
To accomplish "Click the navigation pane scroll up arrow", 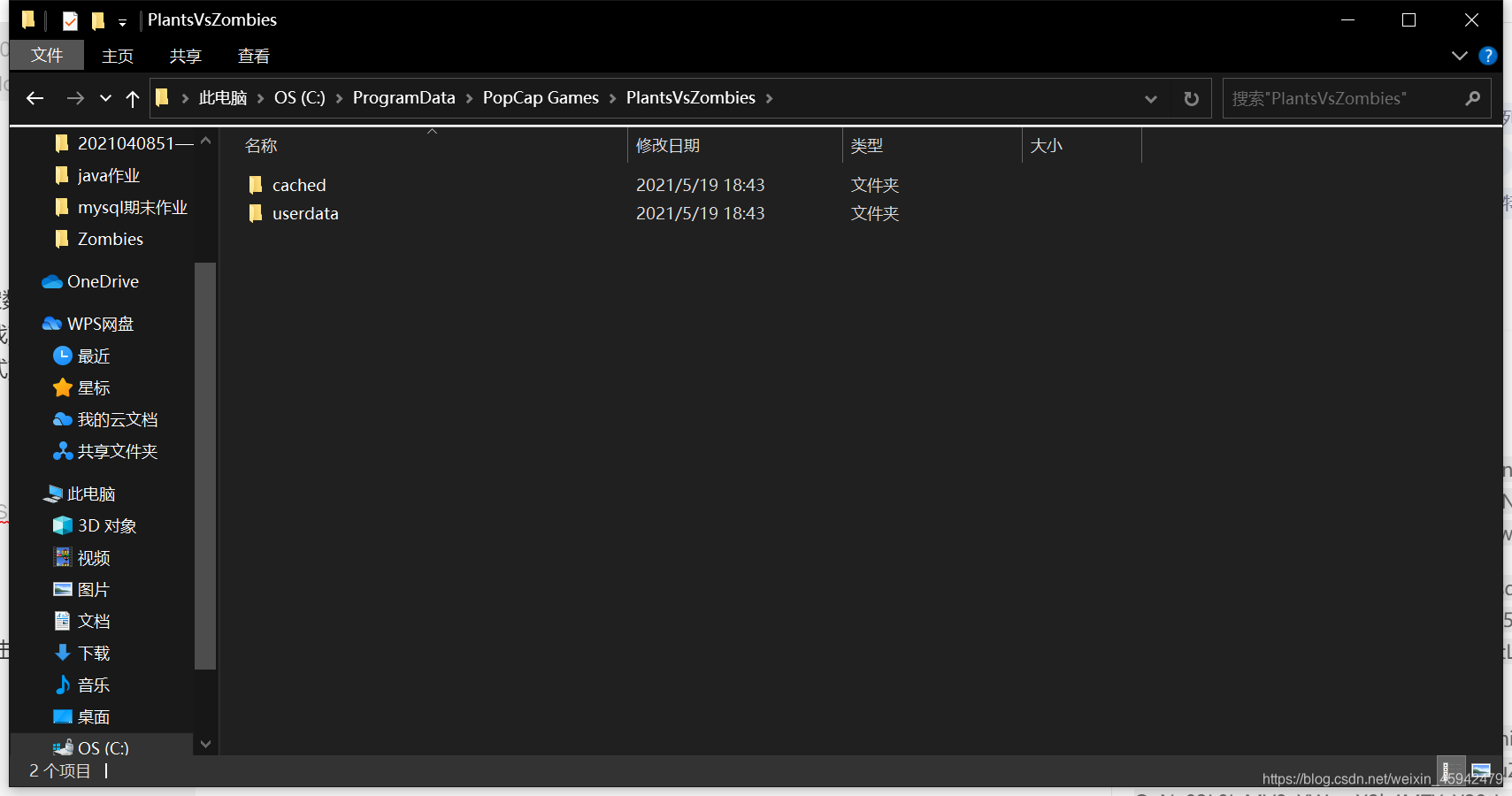I will click(205, 141).
